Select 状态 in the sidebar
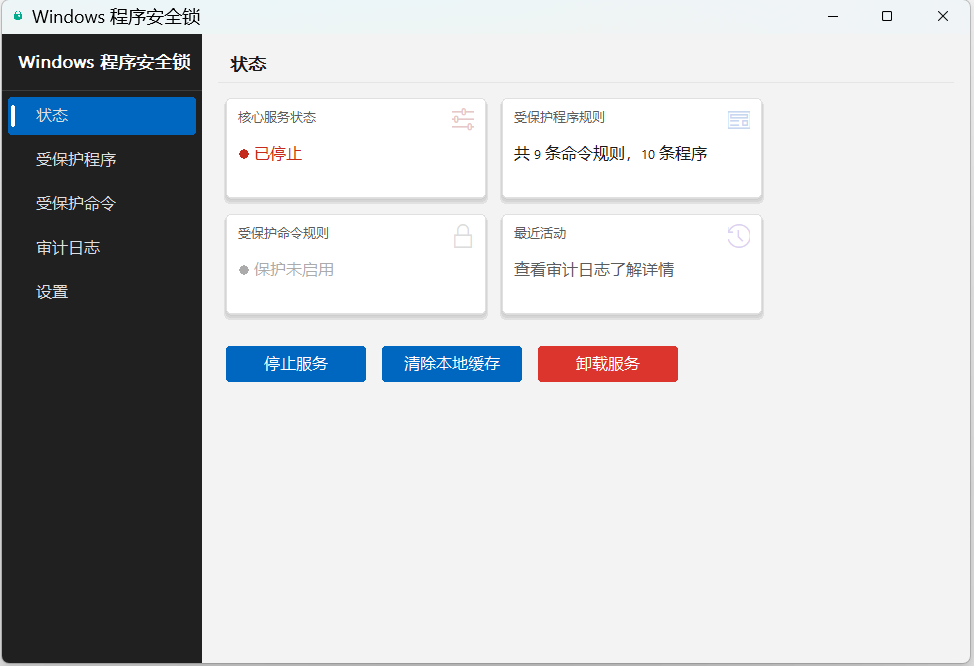Screen dimensions: 974x666 (102, 115)
